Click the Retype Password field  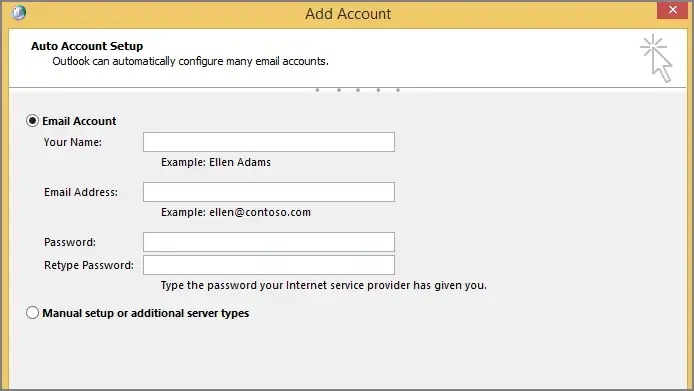click(269, 265)
